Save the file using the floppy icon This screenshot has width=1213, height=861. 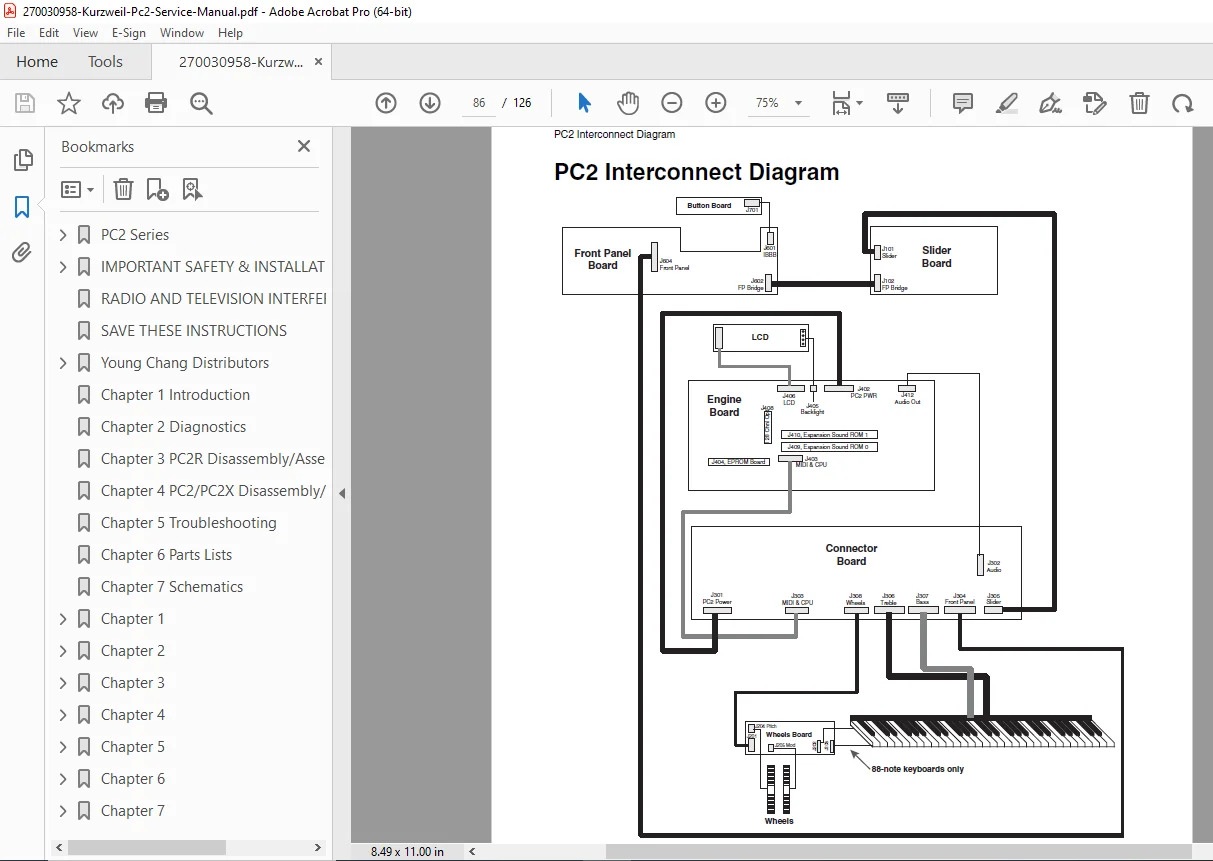tap(25, 103)
